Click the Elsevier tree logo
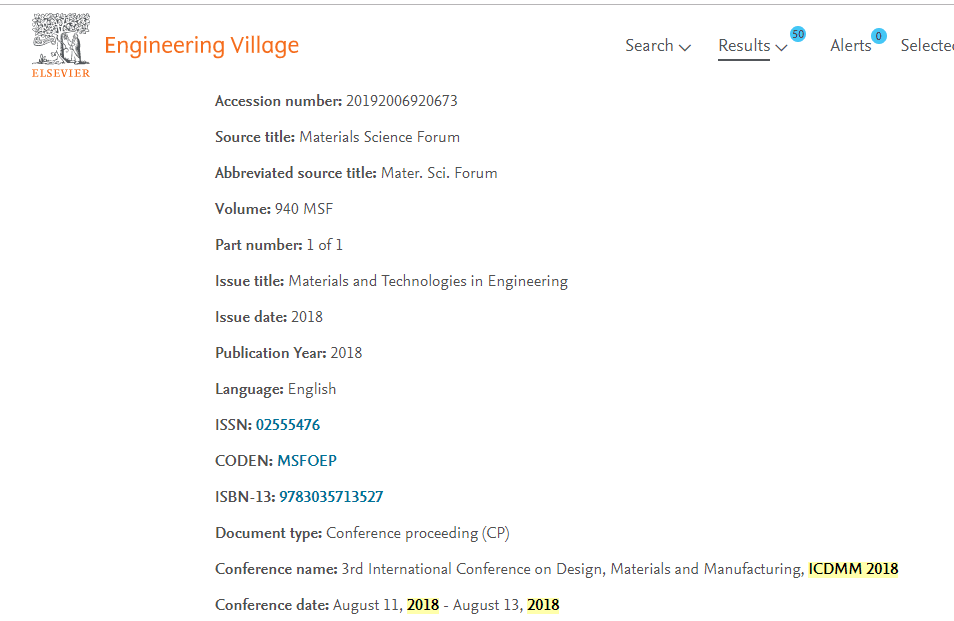Screen dimensions: 954x621 tap(61, 46)
